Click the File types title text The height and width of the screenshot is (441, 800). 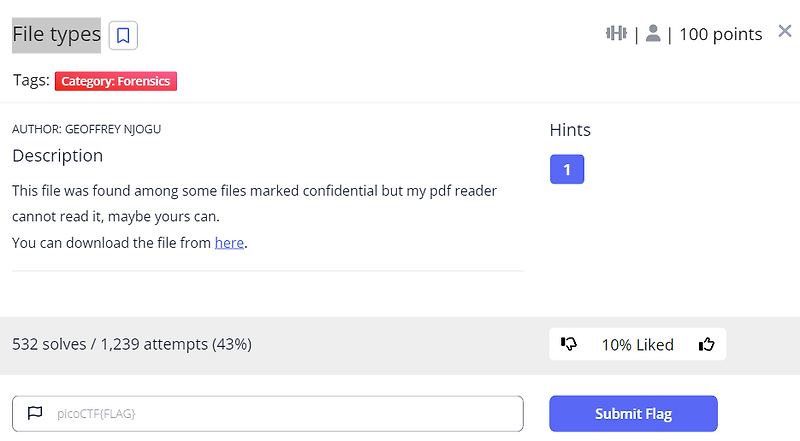(56, 35)
